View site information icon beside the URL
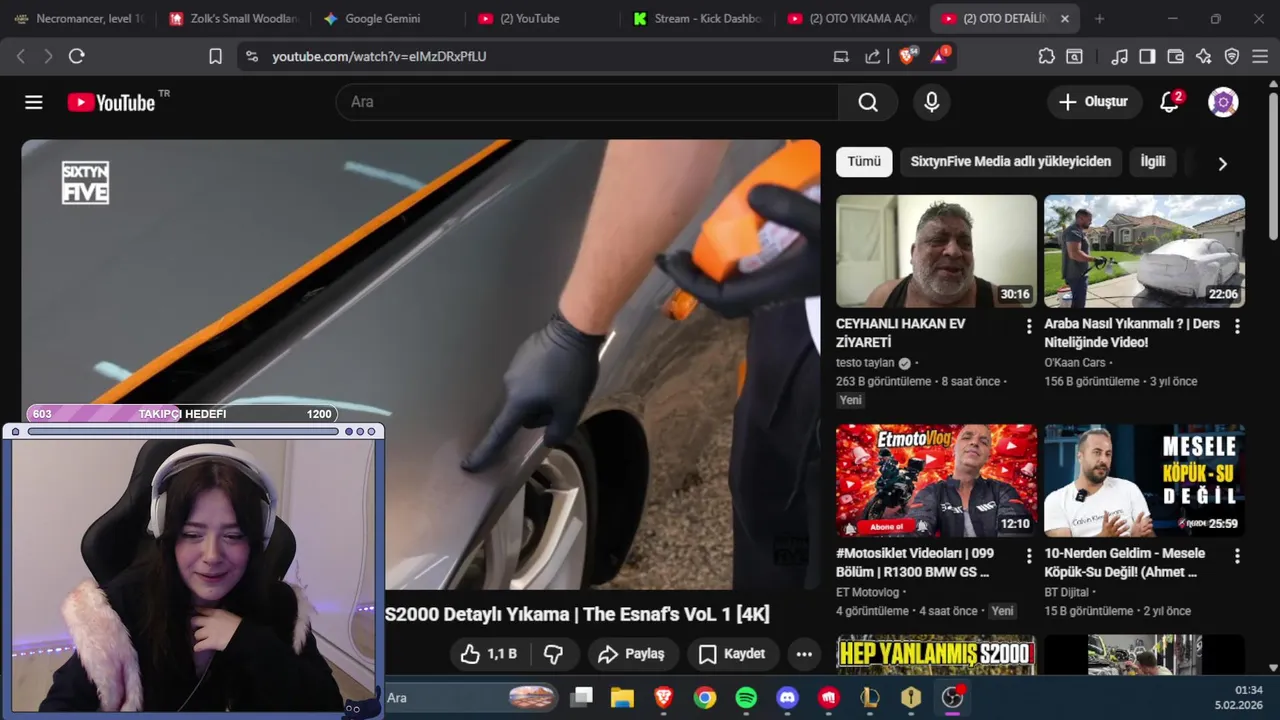The image size is (1280, 720). click(x=251, y=57)
